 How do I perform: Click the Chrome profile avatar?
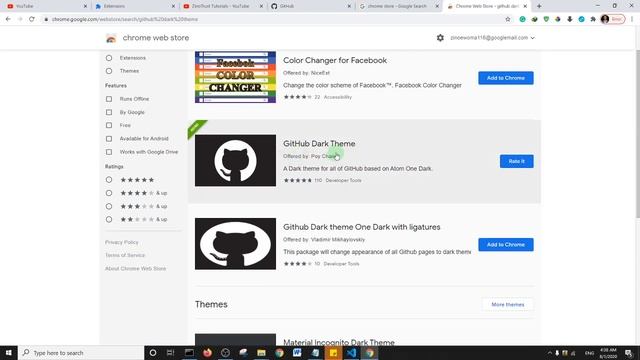pos(605,19)
